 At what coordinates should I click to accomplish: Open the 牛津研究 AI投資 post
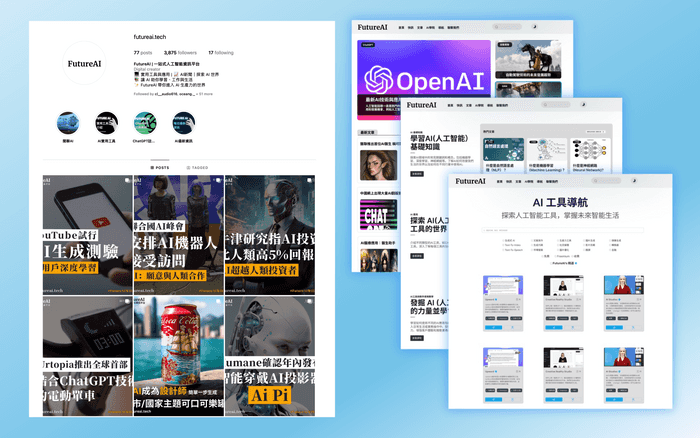(x=270, y=235)
